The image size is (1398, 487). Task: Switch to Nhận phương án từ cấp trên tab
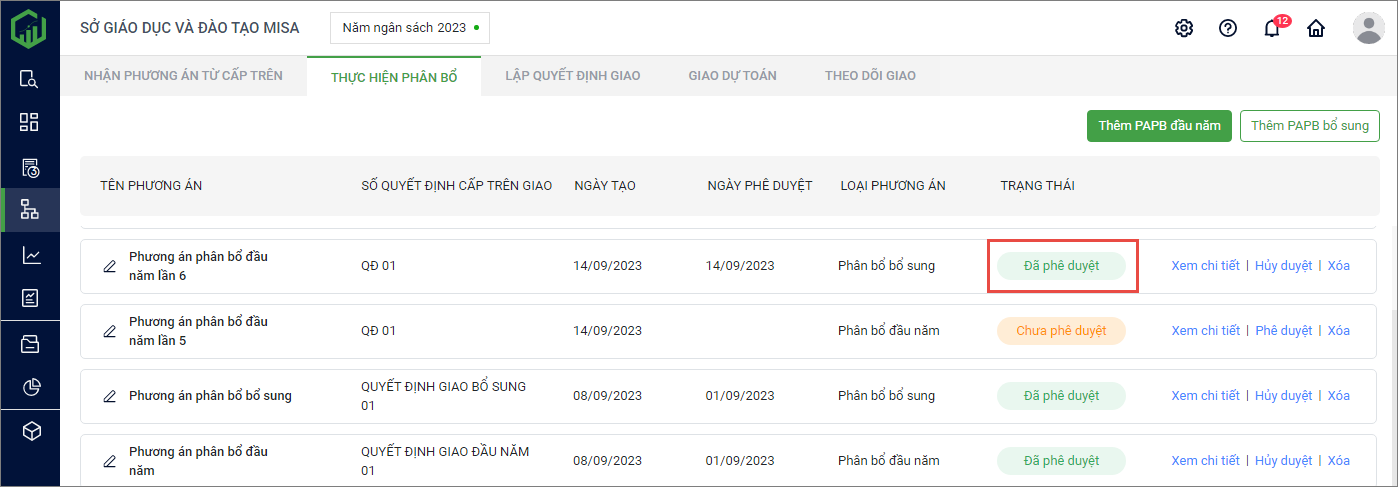(x=183, y=76)
